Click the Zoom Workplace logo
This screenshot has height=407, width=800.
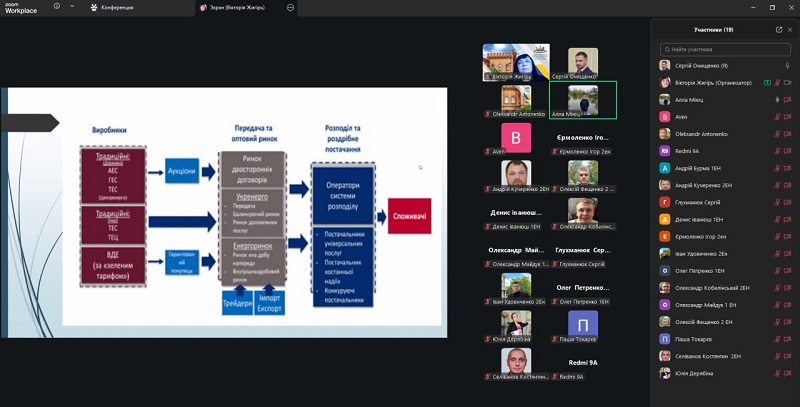point(21,7)
